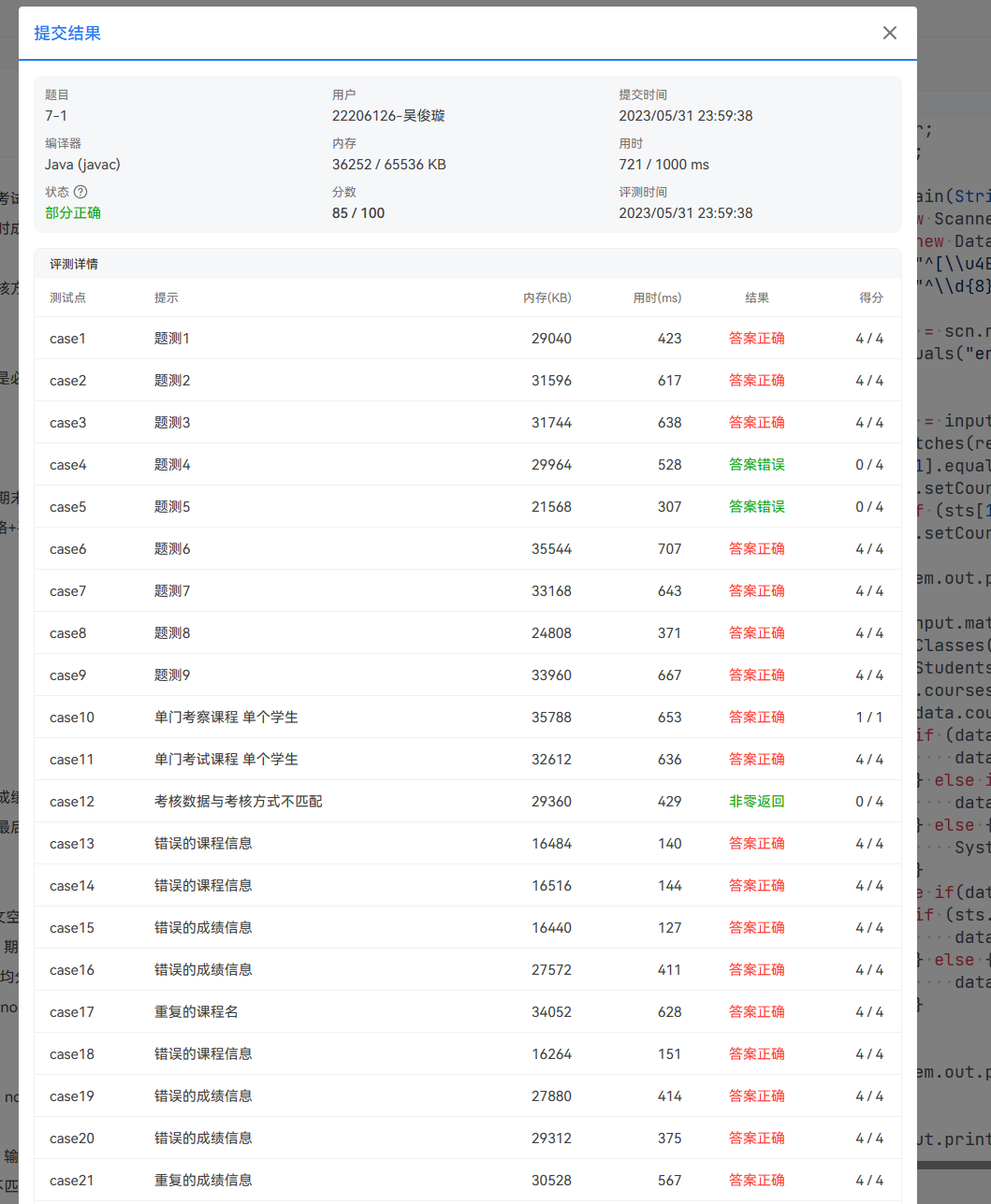Click case12's 非零返回 result link

[x=757, y=801]
